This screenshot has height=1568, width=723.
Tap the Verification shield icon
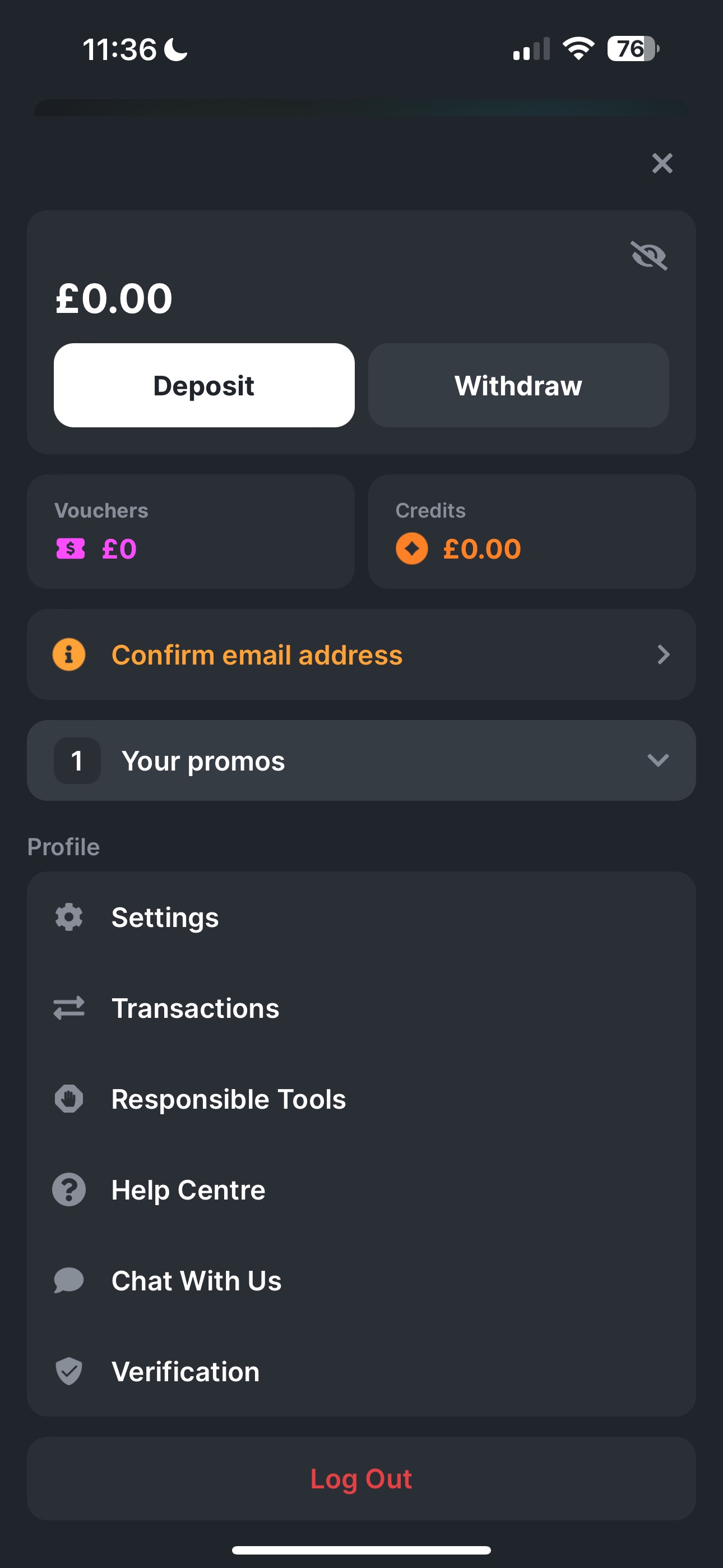69,1371
